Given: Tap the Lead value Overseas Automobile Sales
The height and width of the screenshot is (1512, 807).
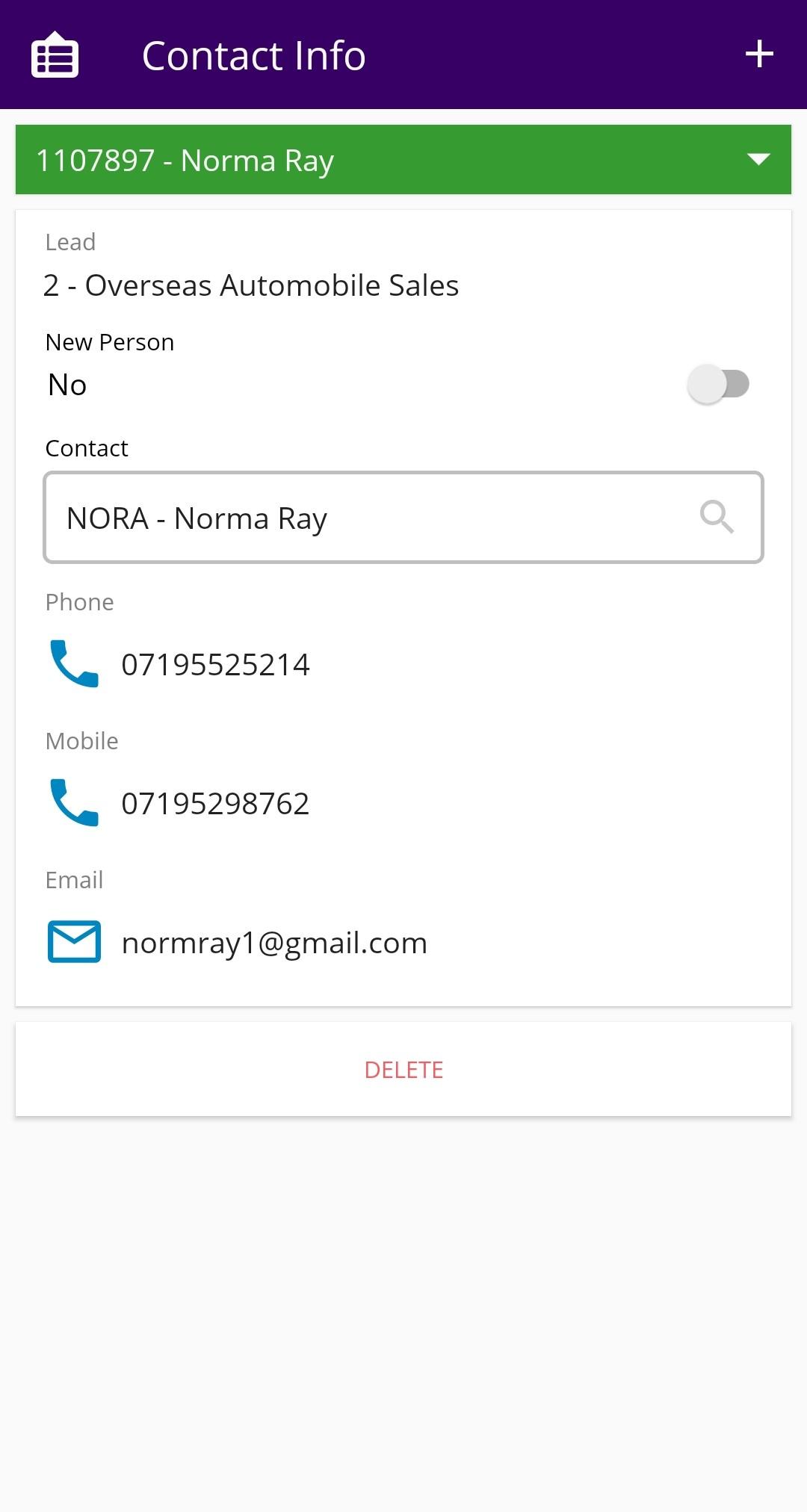Looking at the screenshot, I should 251,285.
